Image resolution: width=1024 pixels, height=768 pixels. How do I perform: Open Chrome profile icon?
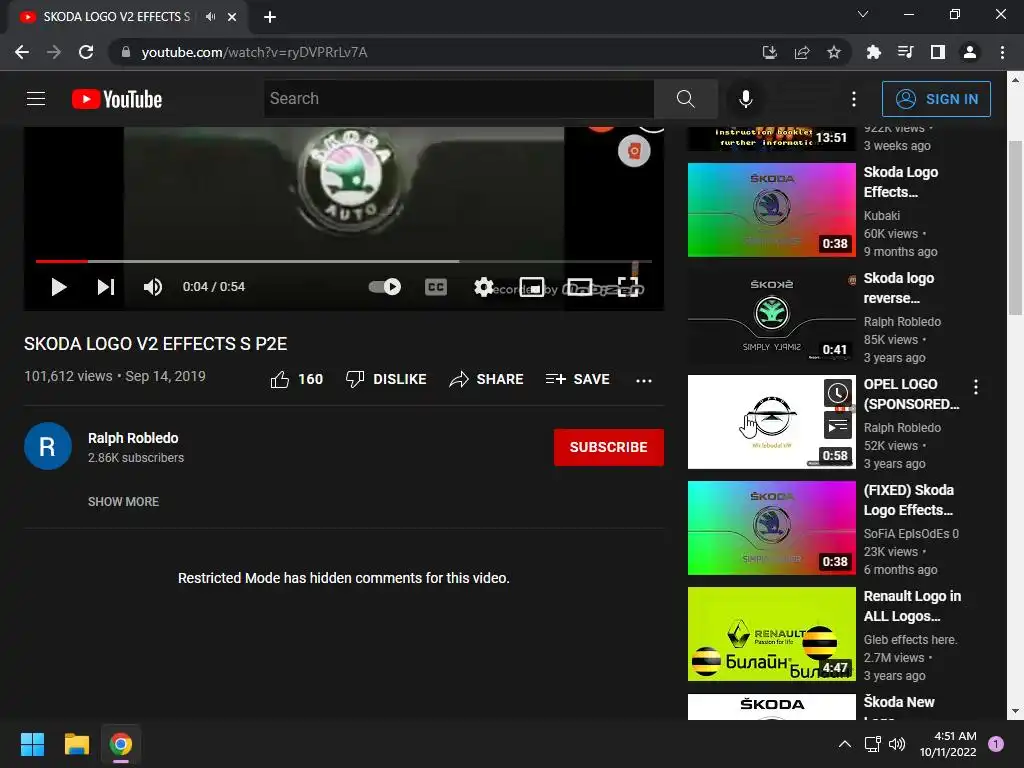coord(970,52)
